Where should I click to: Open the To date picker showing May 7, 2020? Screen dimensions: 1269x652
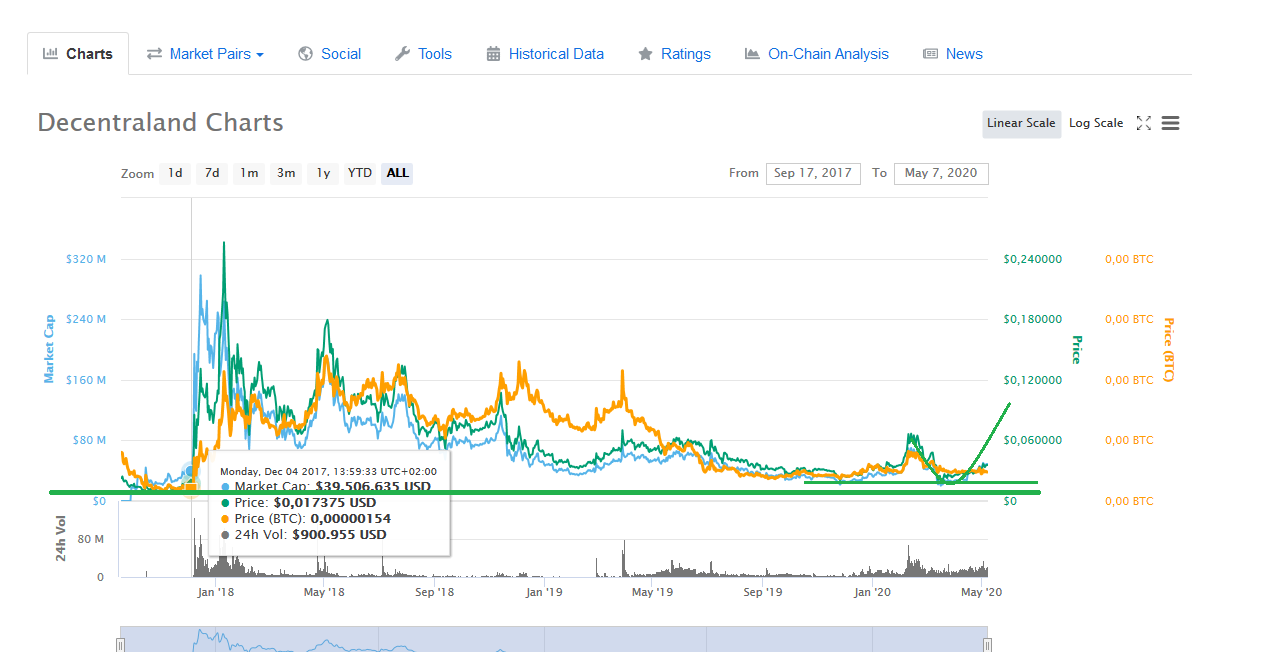pos(940,173)
